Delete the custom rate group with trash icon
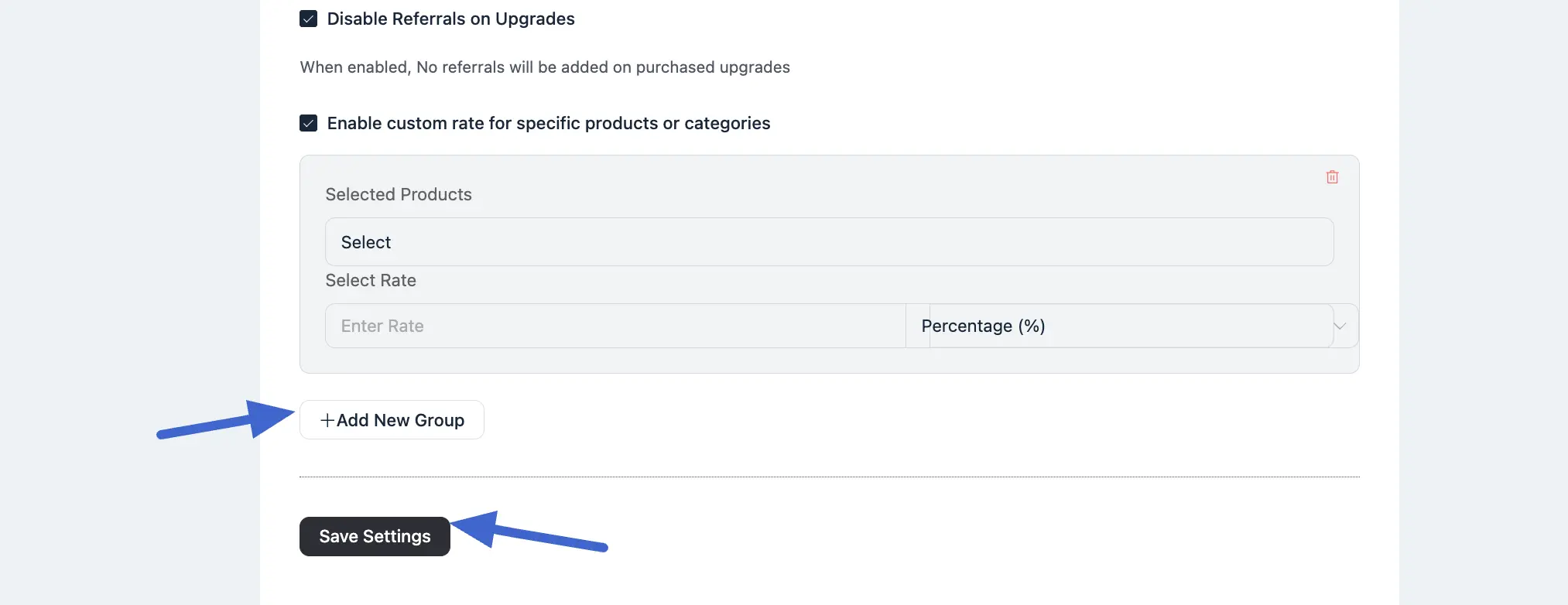The height and width of the screenshot is (605, 1568). point(1332,177)
